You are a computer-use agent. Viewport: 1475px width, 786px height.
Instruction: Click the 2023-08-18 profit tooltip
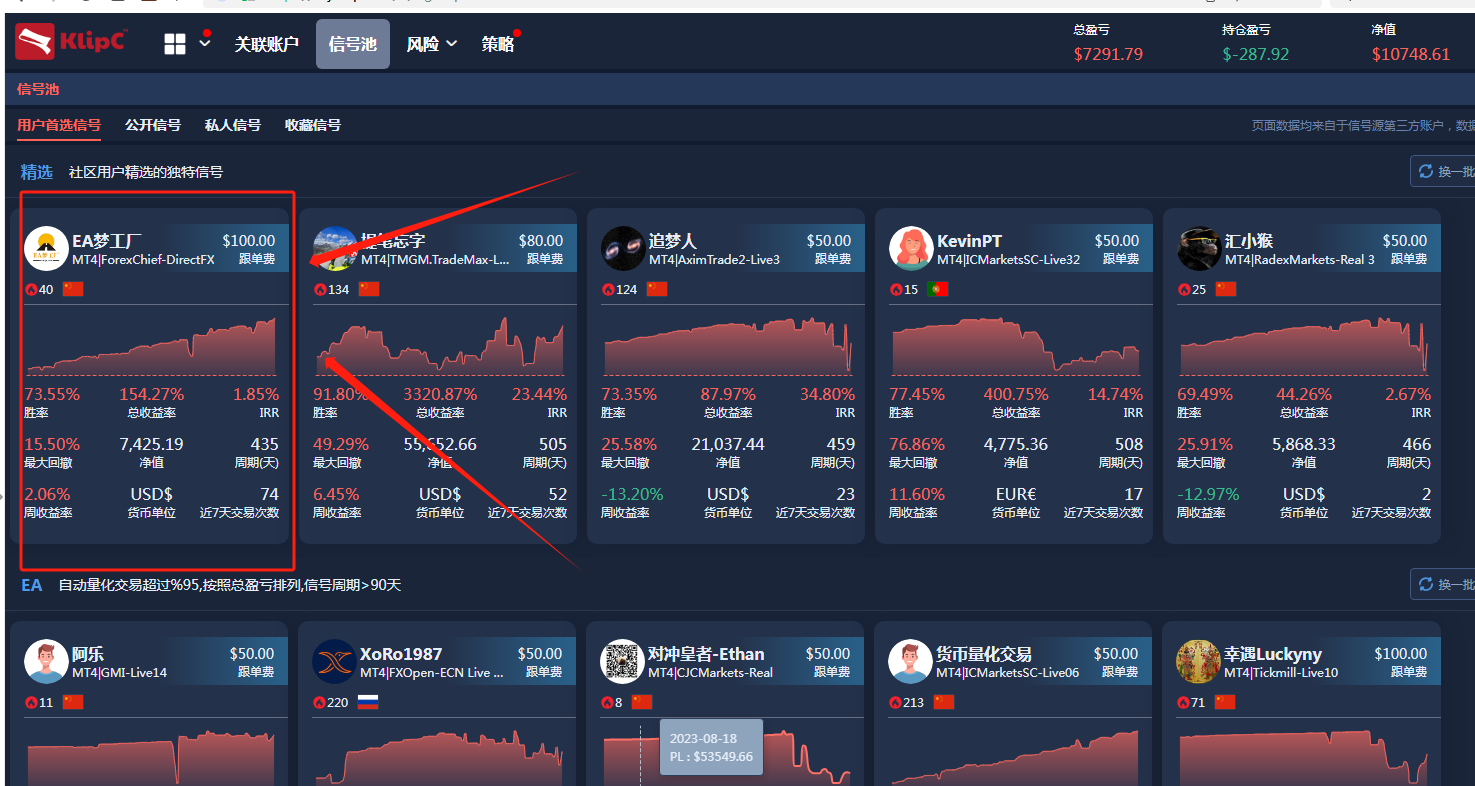pos(711,746)
